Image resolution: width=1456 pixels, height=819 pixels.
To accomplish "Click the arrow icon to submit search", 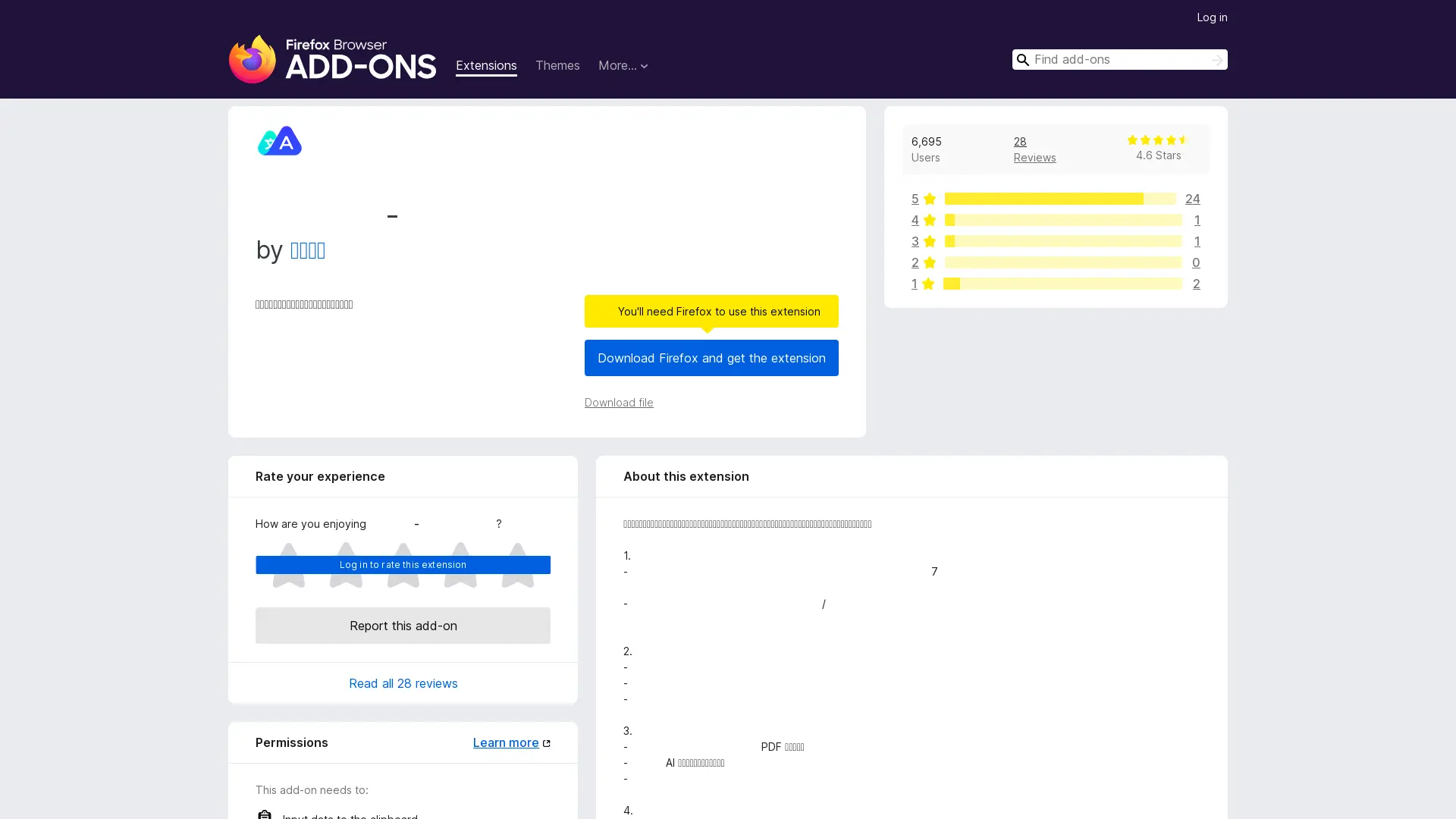I will (x=1216, y=59).
